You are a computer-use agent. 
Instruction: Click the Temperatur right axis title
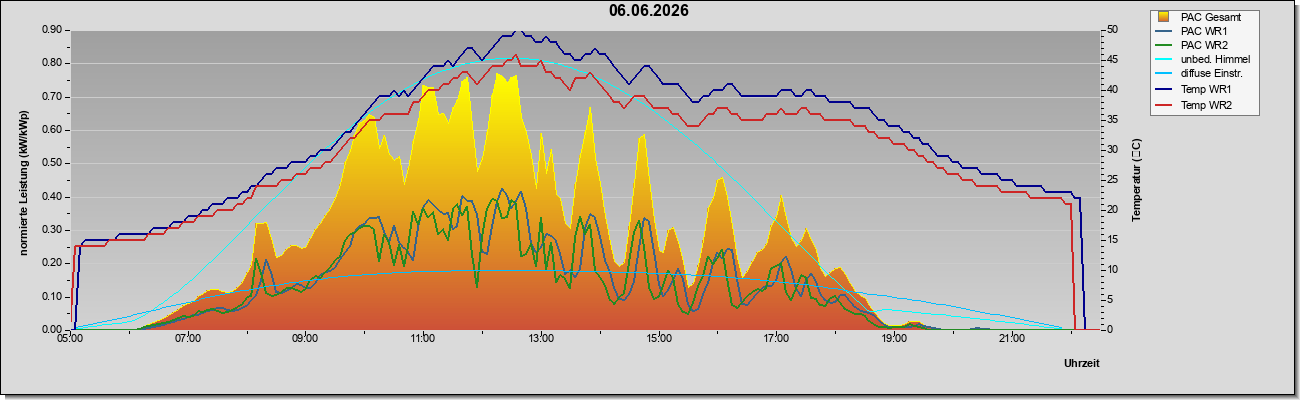[1136, 180]
